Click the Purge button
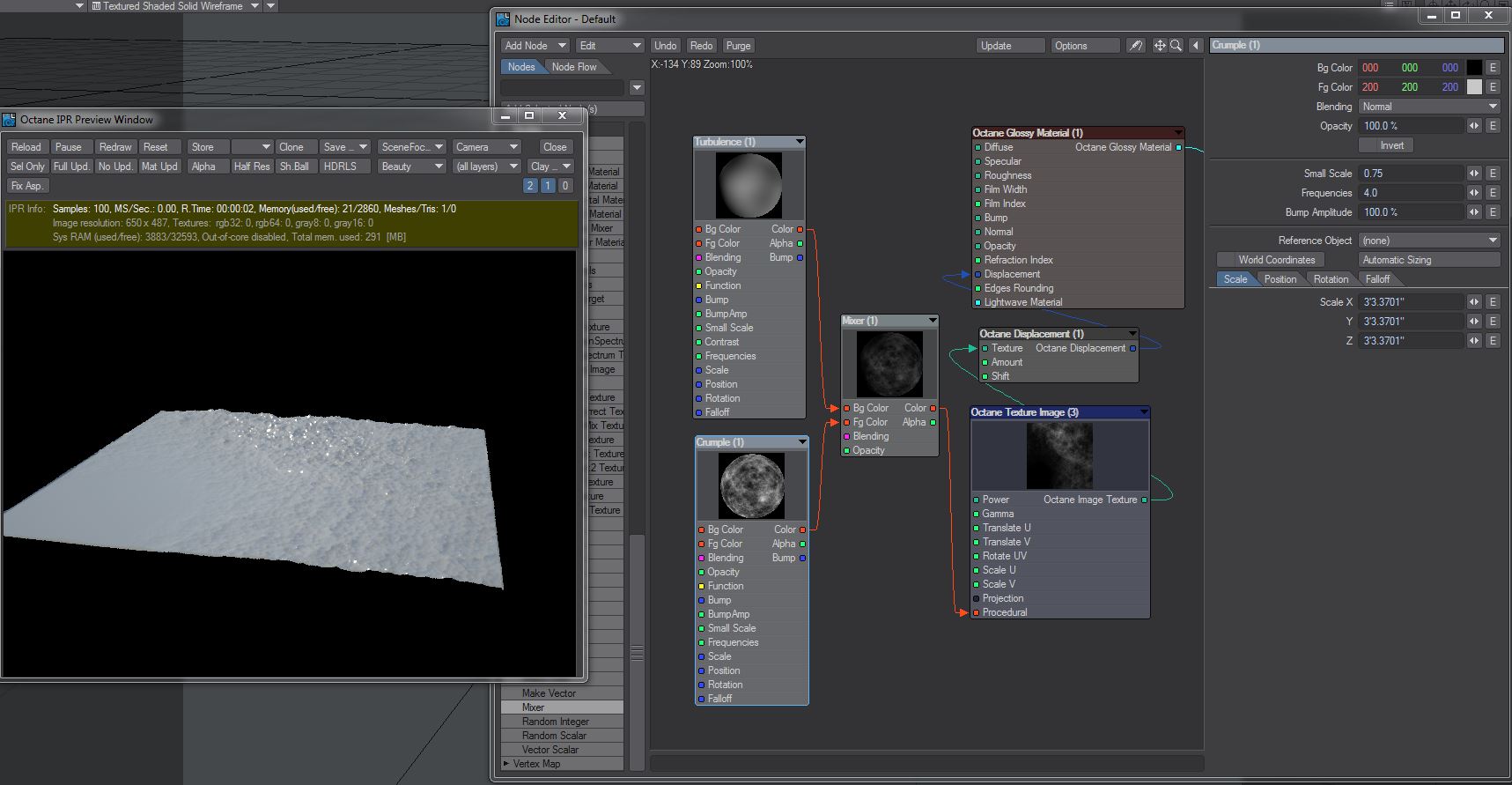Viewport: 1512px width, 785px height. click(x=738, y=46)
